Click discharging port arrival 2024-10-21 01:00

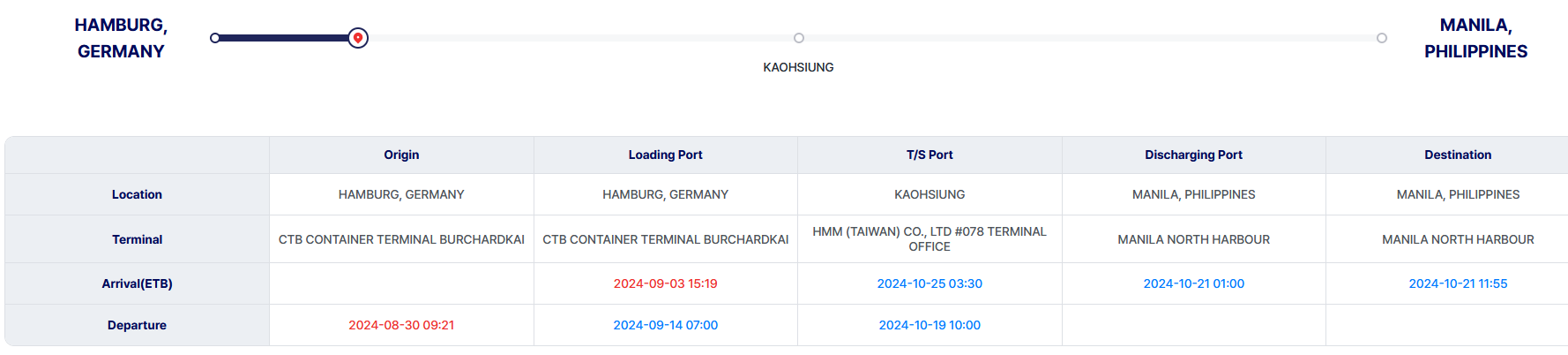pyautogui.click(x=1194, y=283)
